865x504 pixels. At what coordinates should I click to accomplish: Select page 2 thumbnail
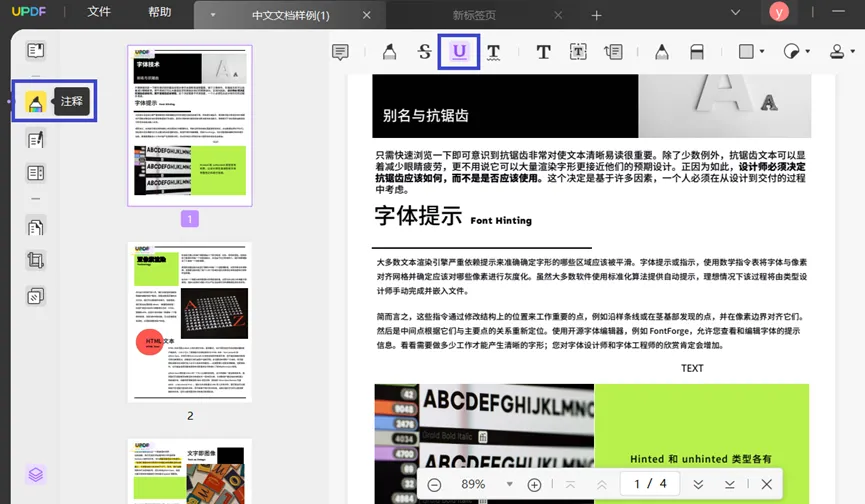click(190, 322)
